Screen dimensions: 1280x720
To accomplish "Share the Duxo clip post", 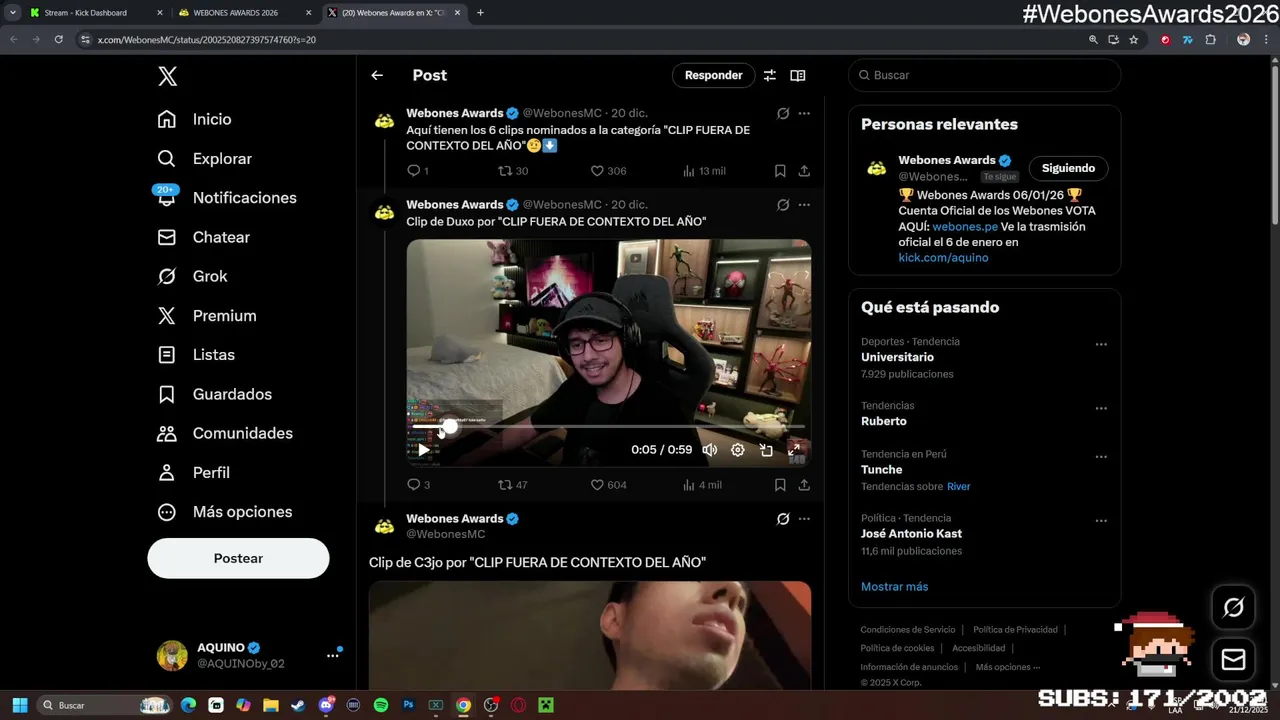I will 804,485.
